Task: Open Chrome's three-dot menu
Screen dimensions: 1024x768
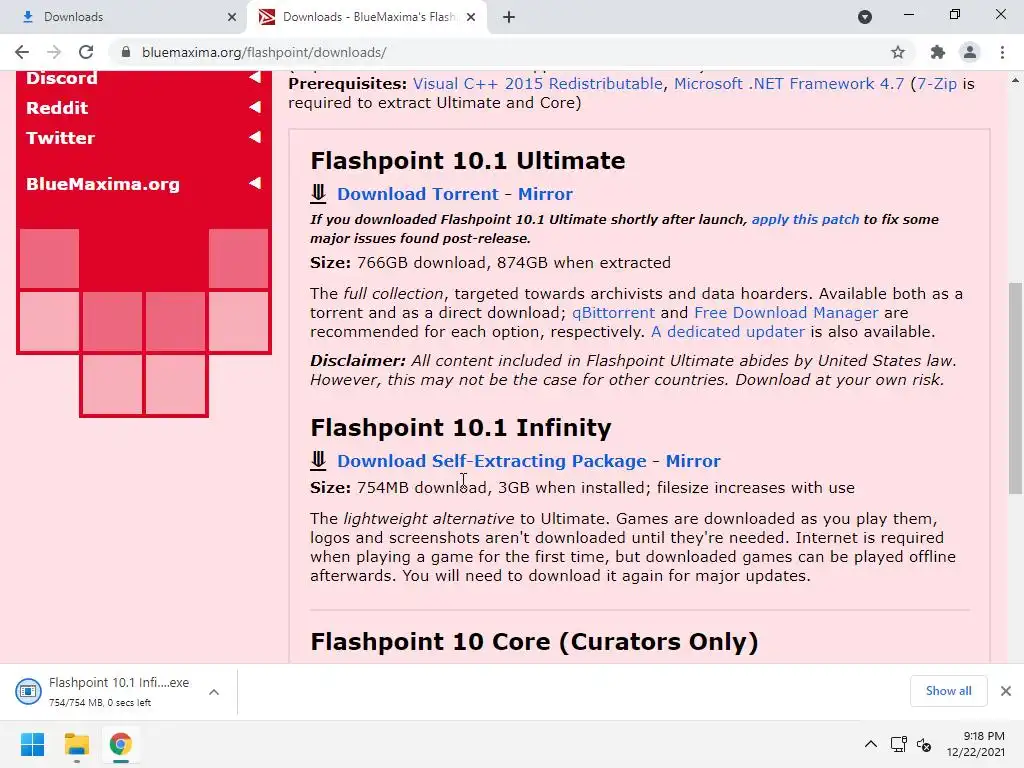Action: [1002, 52]
